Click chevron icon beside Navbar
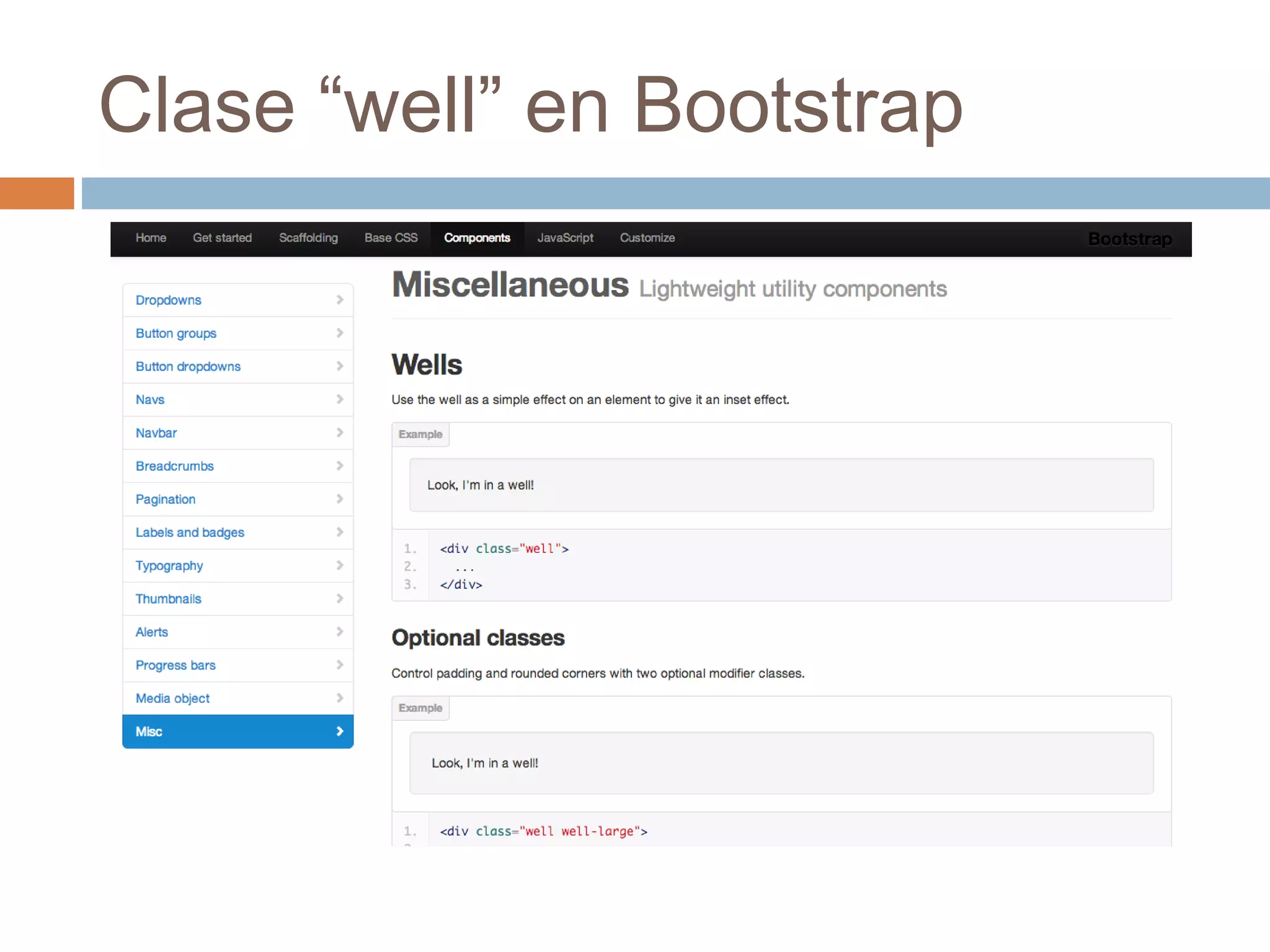 point(340,433)
